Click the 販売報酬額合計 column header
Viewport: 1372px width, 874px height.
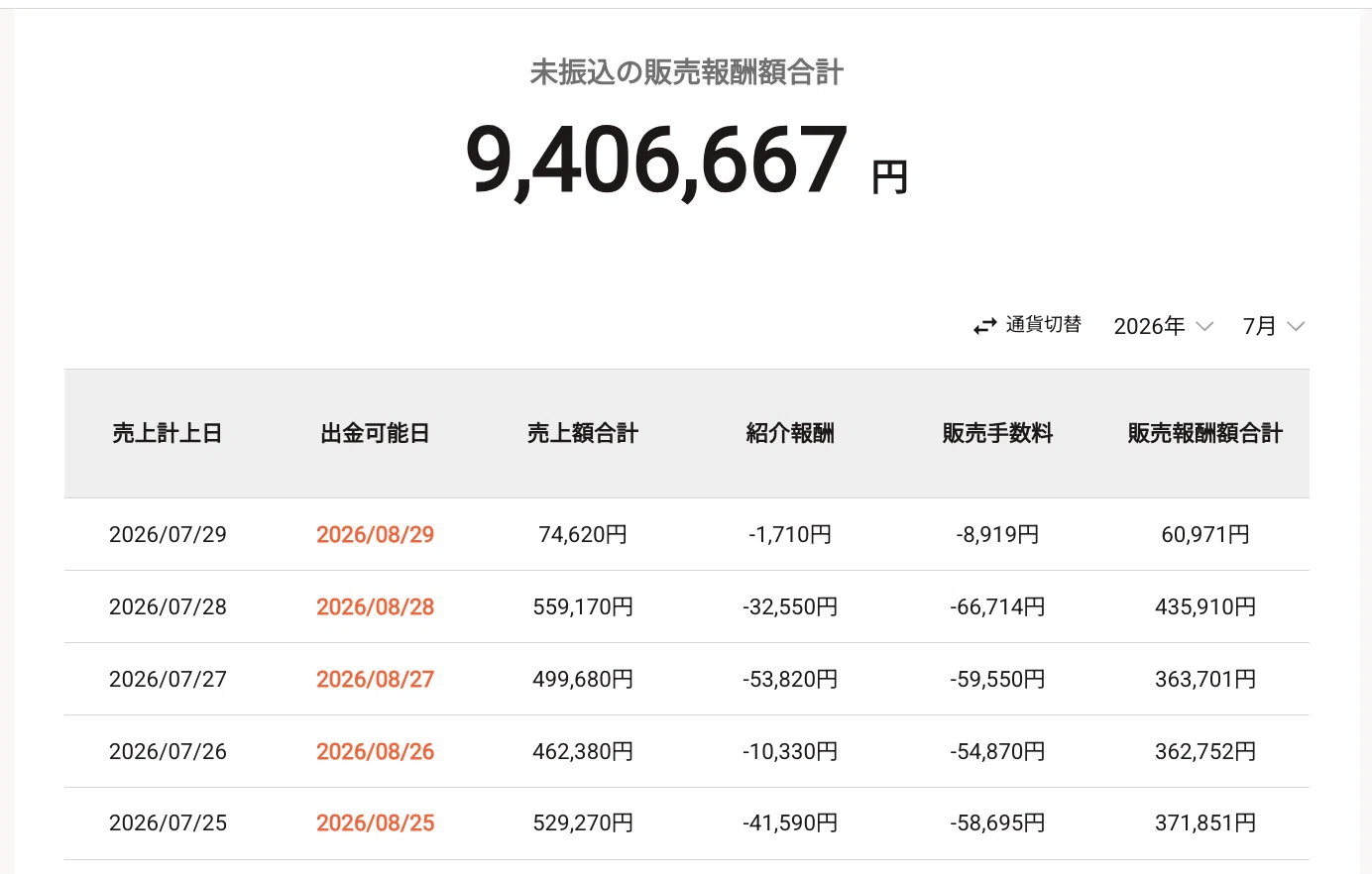click(x=1205, y=433)
